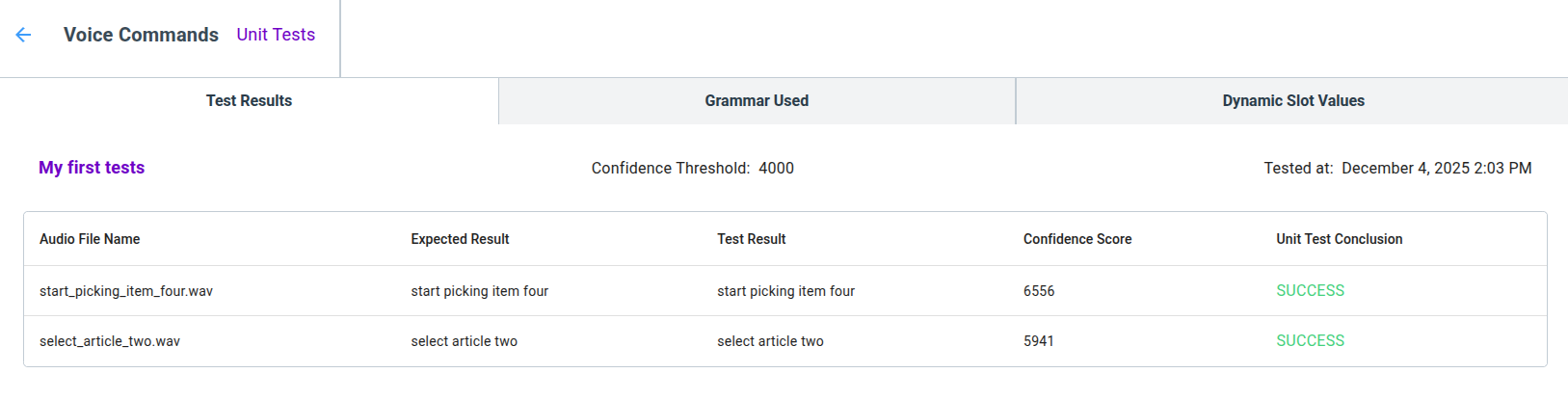Select the start_picking_item_four.wav file row
The image size is (1568, 400).
pos(126,291)
